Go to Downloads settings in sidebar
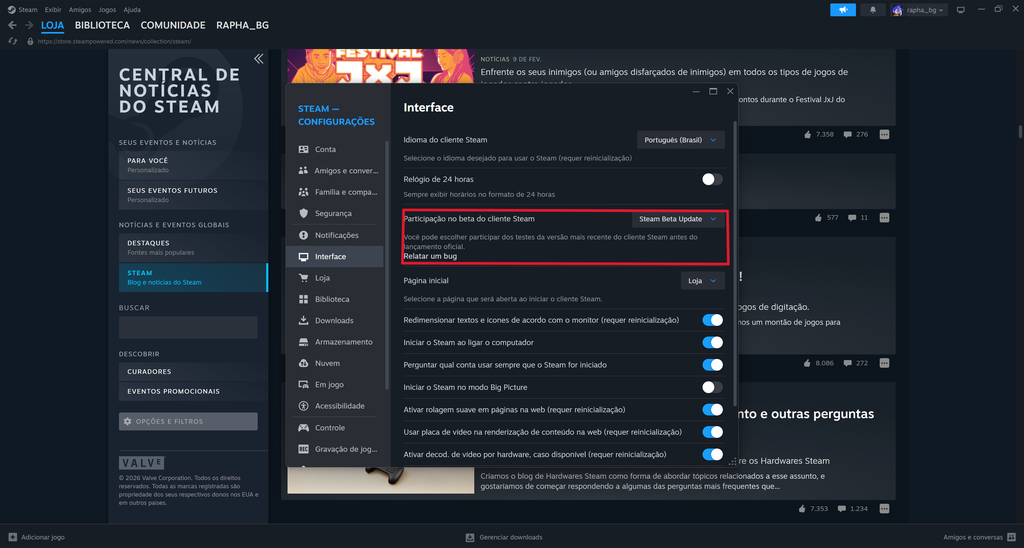 point(333,321)
